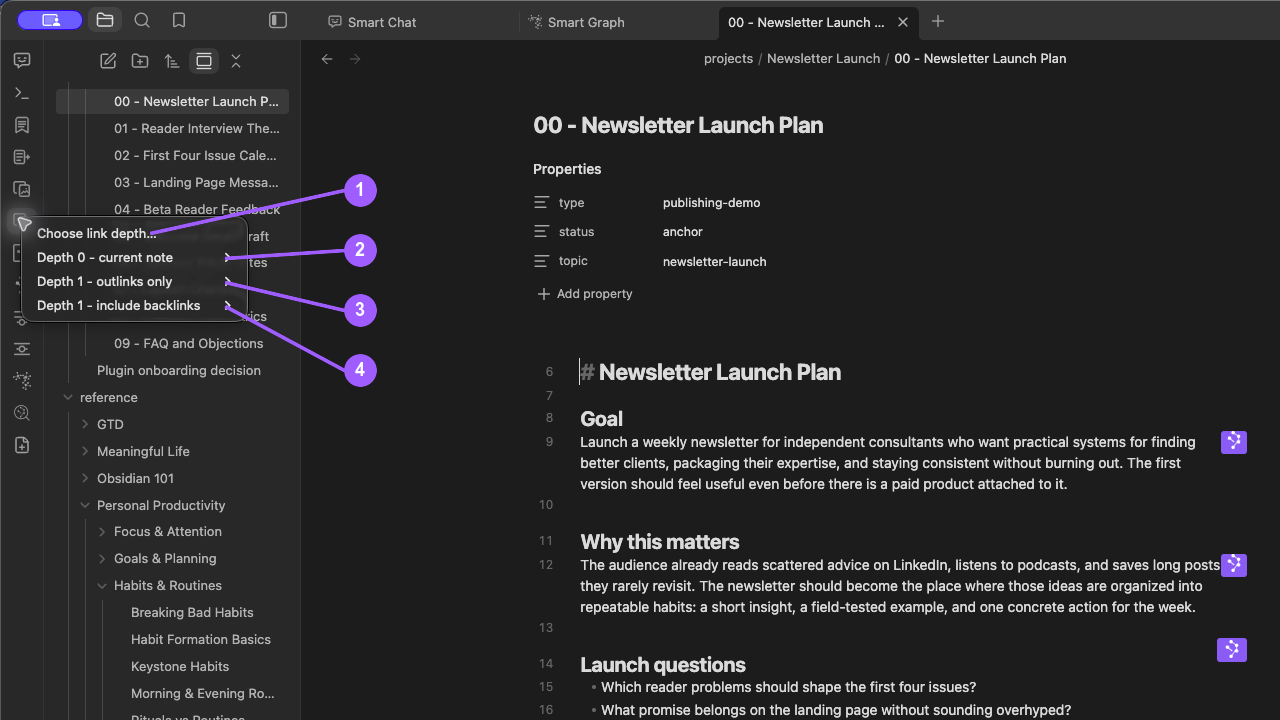The width and height of the screenshot is (1280, 720).
Task: Click the purple profile button top left
Action: [x=51, y=20]
